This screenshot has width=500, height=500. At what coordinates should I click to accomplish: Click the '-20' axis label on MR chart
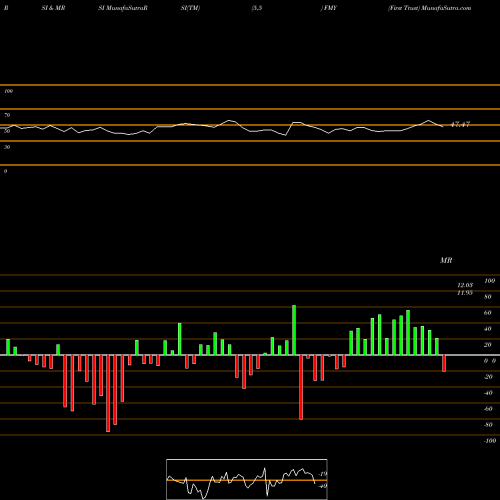[x=488, y=377]
